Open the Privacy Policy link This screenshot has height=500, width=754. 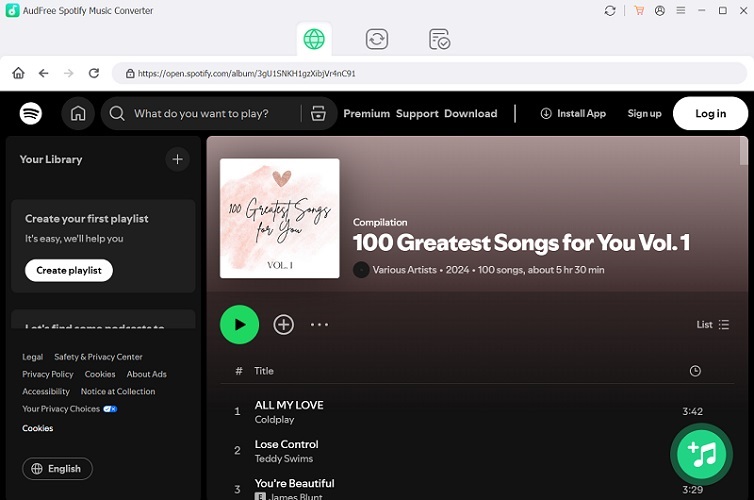[48, 374]
